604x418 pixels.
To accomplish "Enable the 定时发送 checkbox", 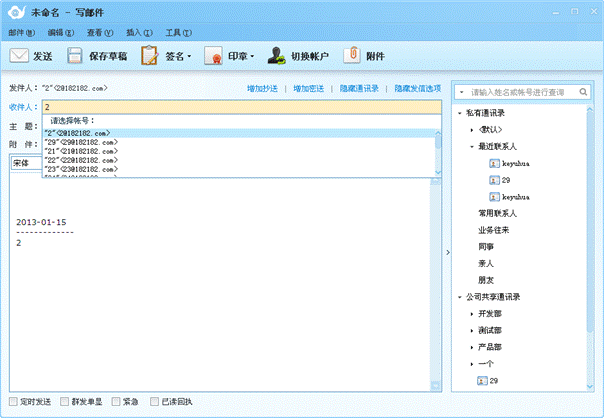I will [x=11, y=402].
